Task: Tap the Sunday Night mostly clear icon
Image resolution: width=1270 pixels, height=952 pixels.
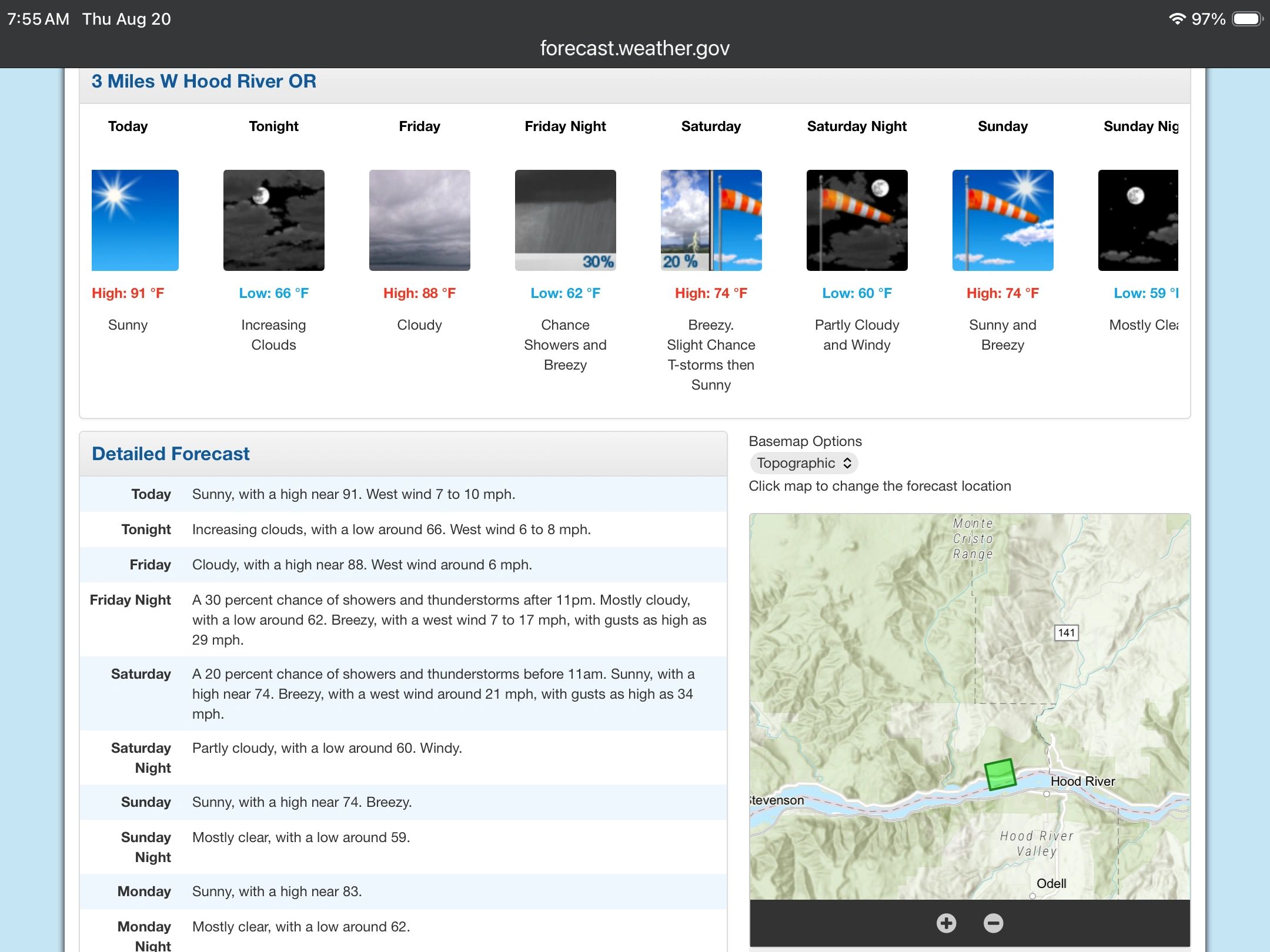Action: point(1138,220)
